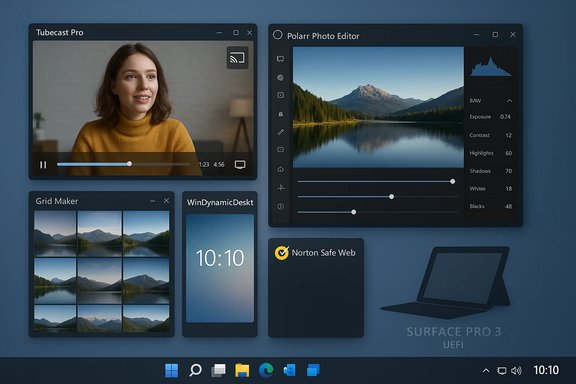Click the mountain lake photo in Polarr canvas
The height and width of the screenshot is (384, 576).
tap(378, 107)
